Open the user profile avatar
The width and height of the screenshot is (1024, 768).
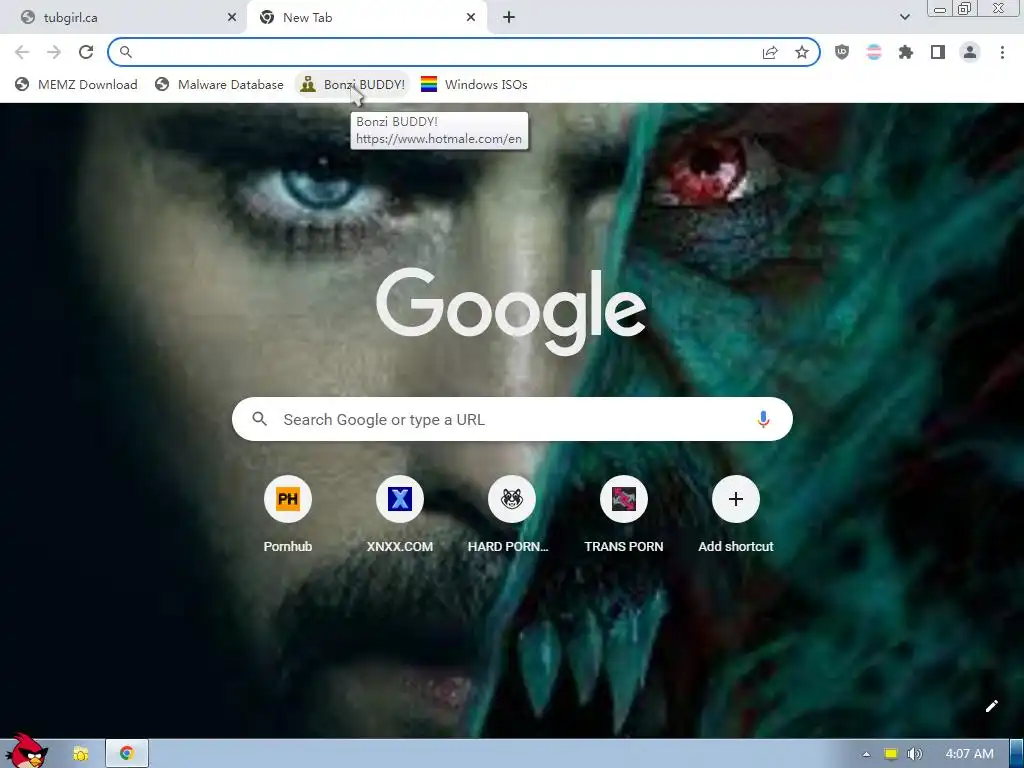point(970,52)
